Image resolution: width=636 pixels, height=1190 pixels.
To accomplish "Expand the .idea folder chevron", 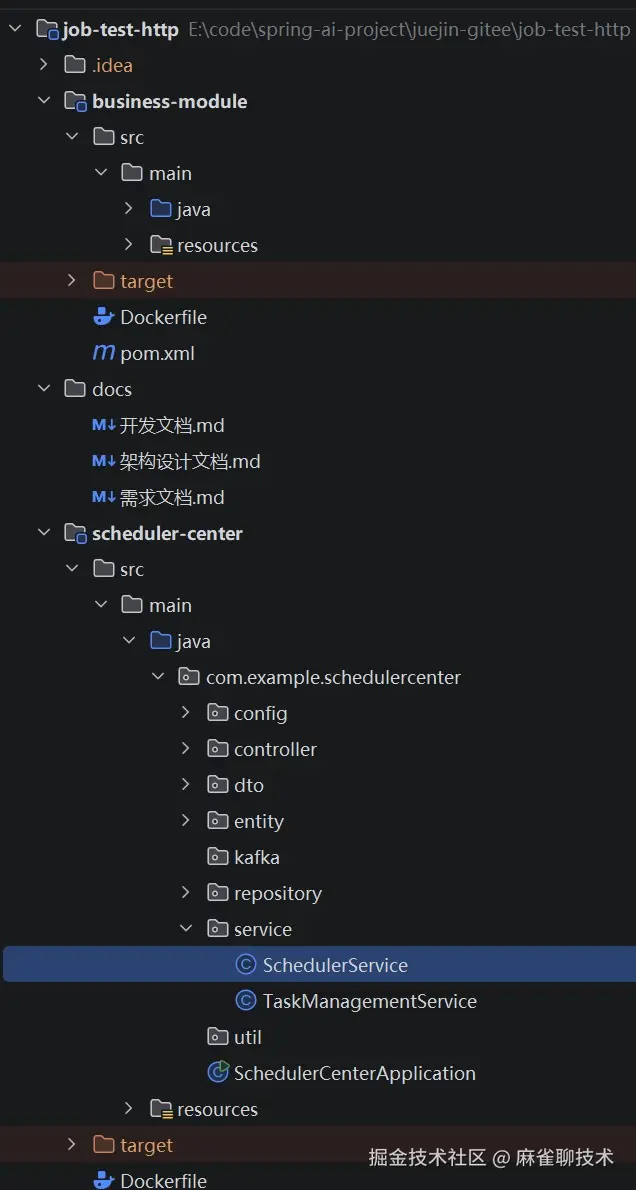I will coord(44,65).
